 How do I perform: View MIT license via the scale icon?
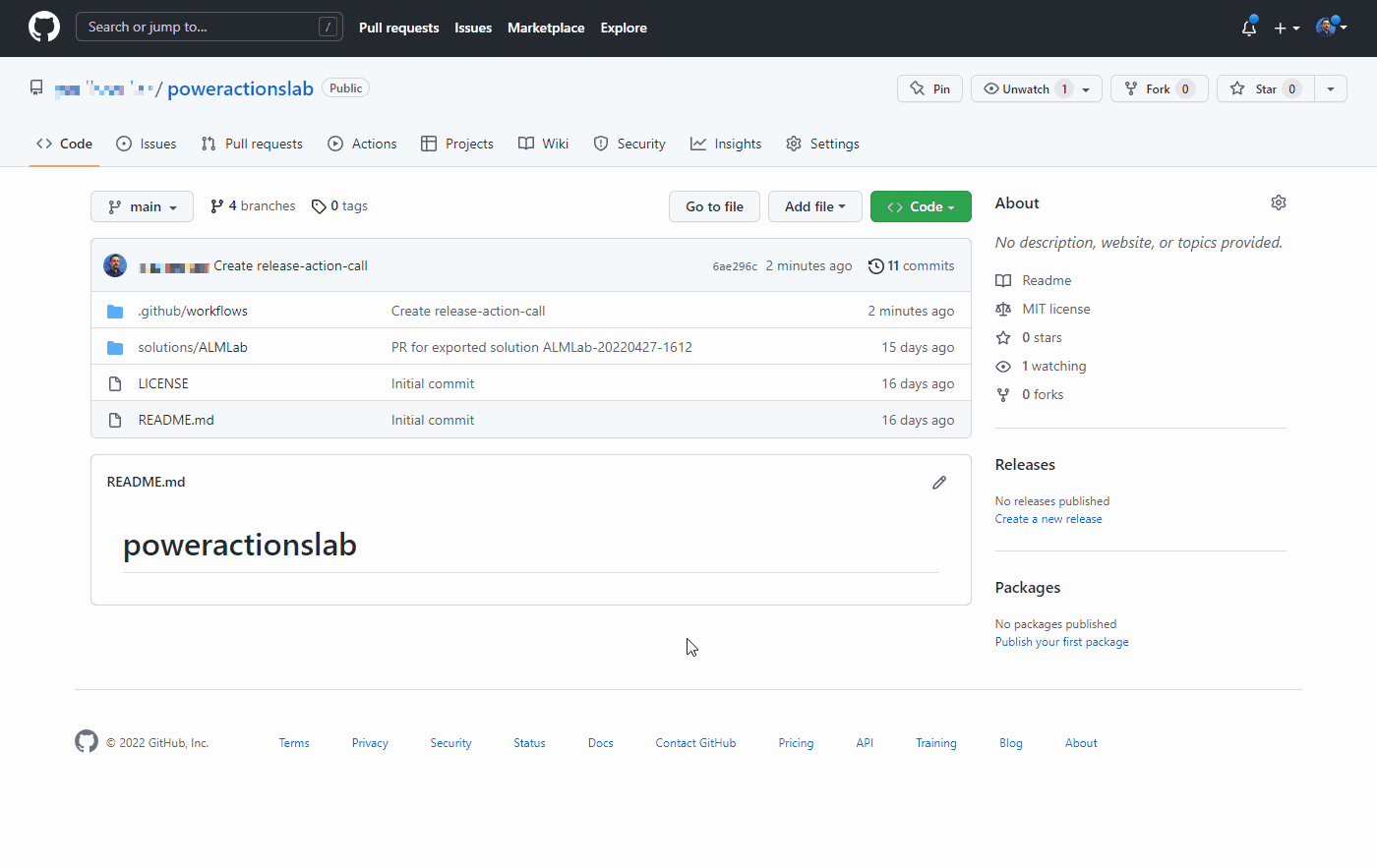[x=1002, y=309]
